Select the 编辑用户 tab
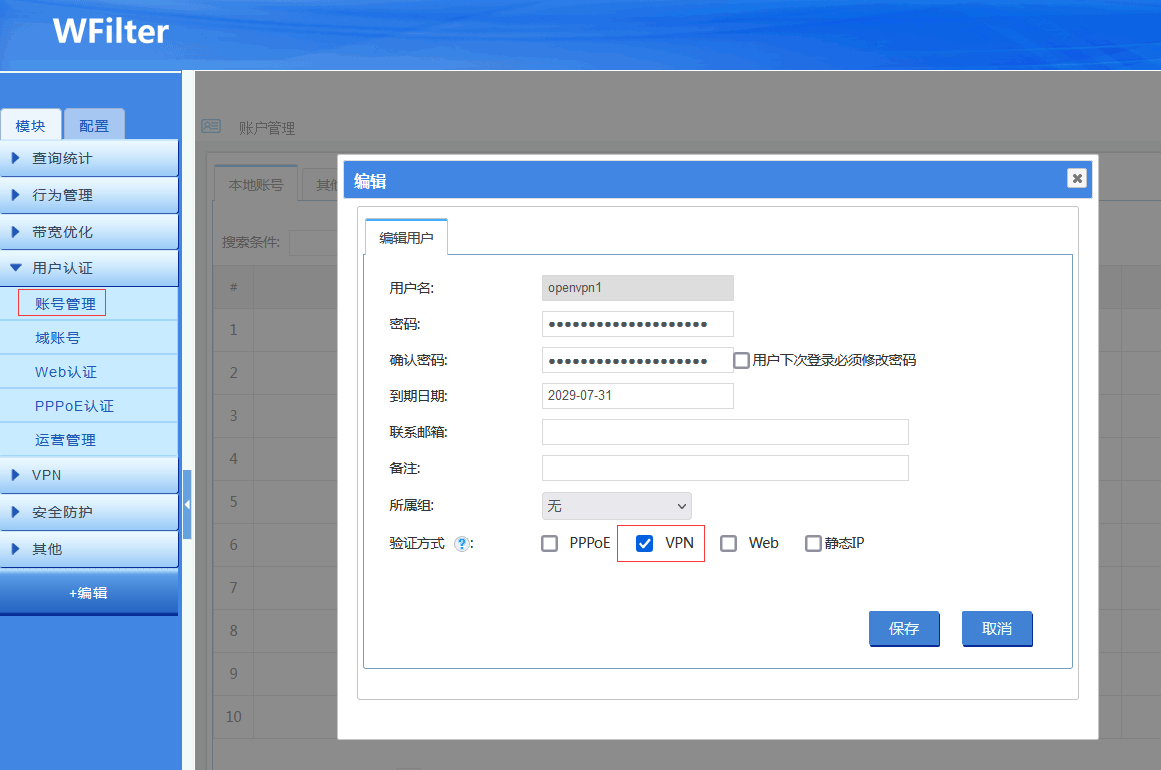This screenshot has width=1161, height=770. (x=406, y=238)
